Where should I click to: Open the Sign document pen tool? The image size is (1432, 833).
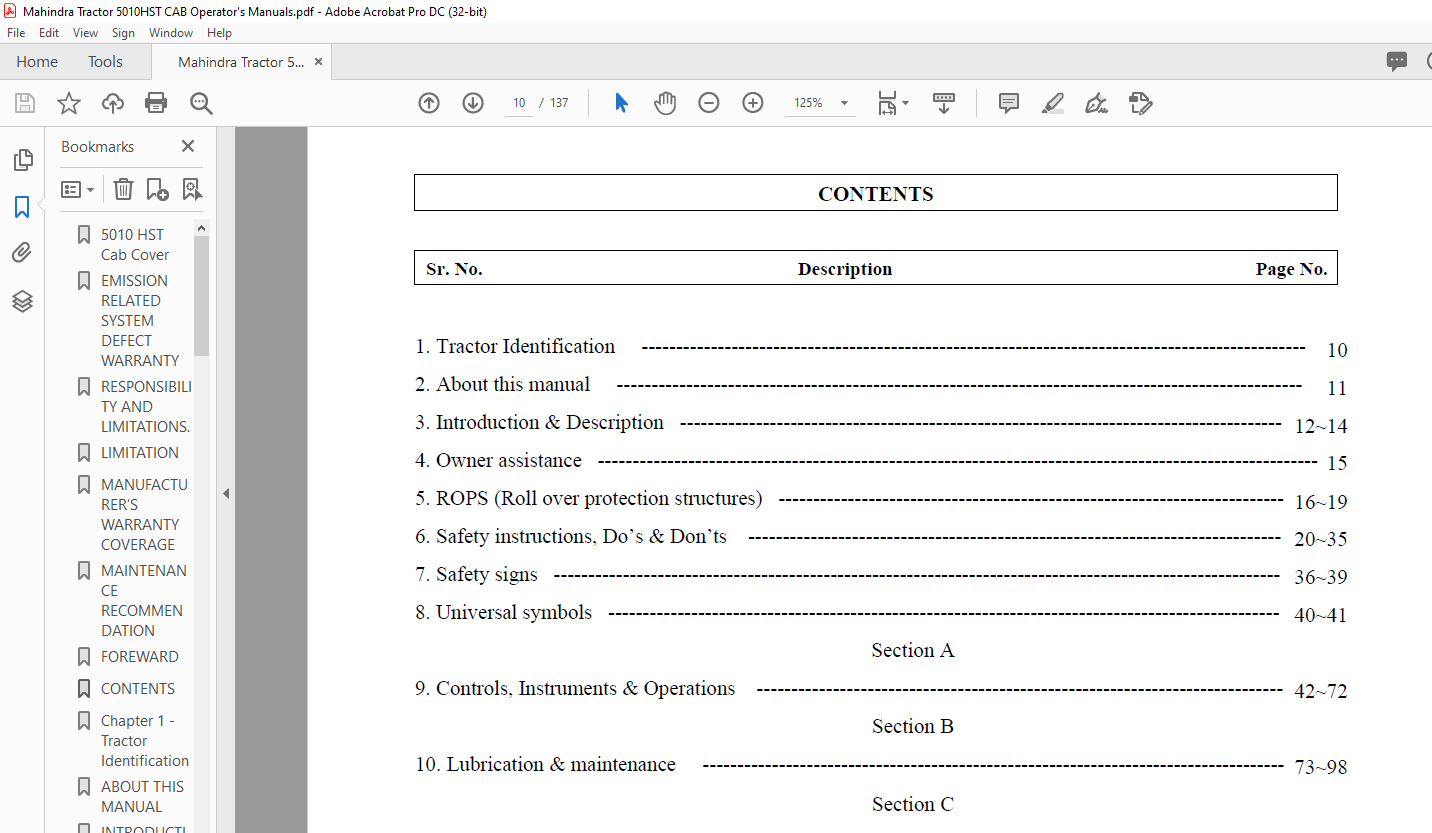pyautogui.click(x=1097, y=103)
